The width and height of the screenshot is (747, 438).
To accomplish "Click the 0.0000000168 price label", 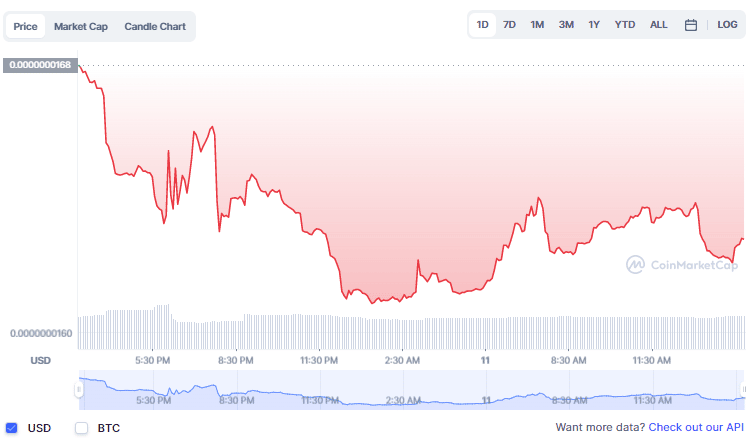I will (x=40, y=65).
